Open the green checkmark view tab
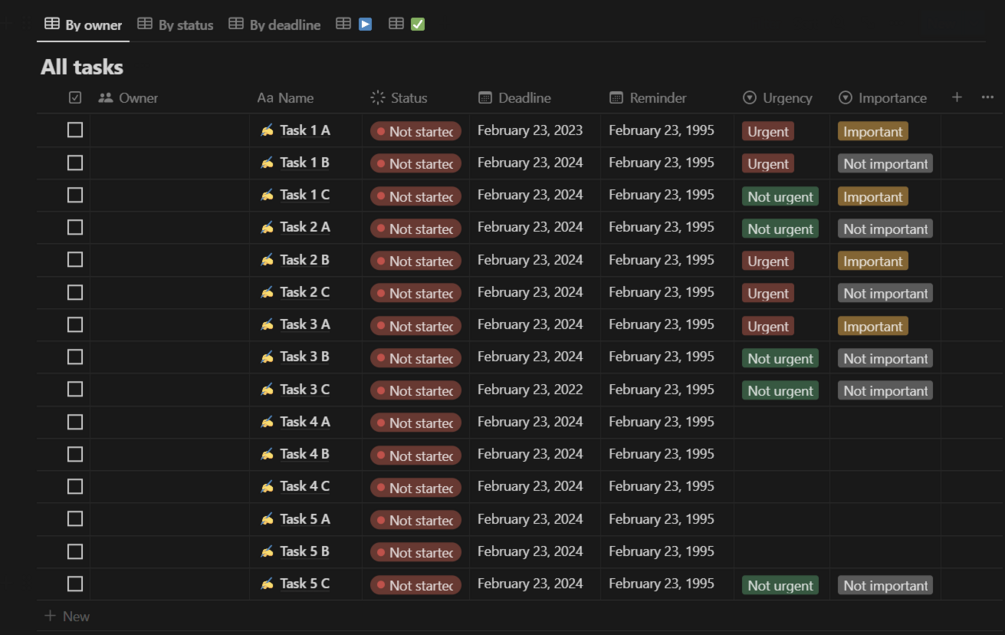The width and height of the screenshot is (1005, 635). point(408,24)
